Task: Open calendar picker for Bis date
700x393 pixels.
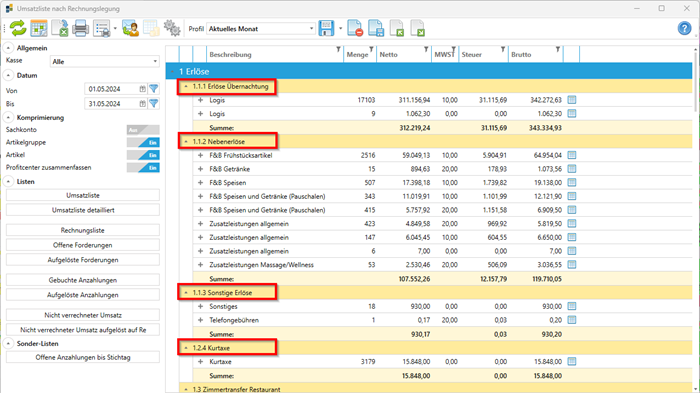Action: click(x=142, y=104)
